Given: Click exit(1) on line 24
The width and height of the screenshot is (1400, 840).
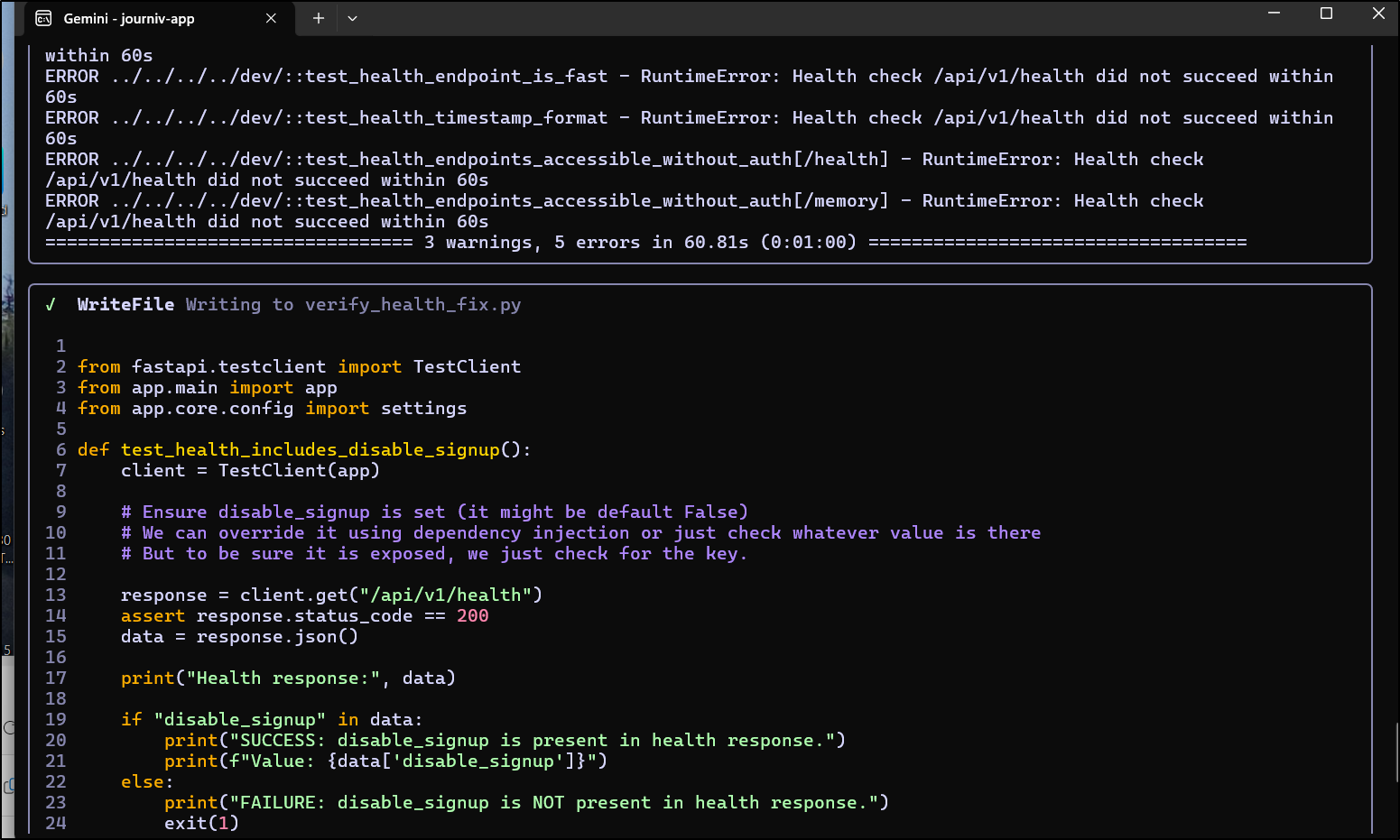Looking at the screenshot, I should pyautogui.click(x=201, y=824).
